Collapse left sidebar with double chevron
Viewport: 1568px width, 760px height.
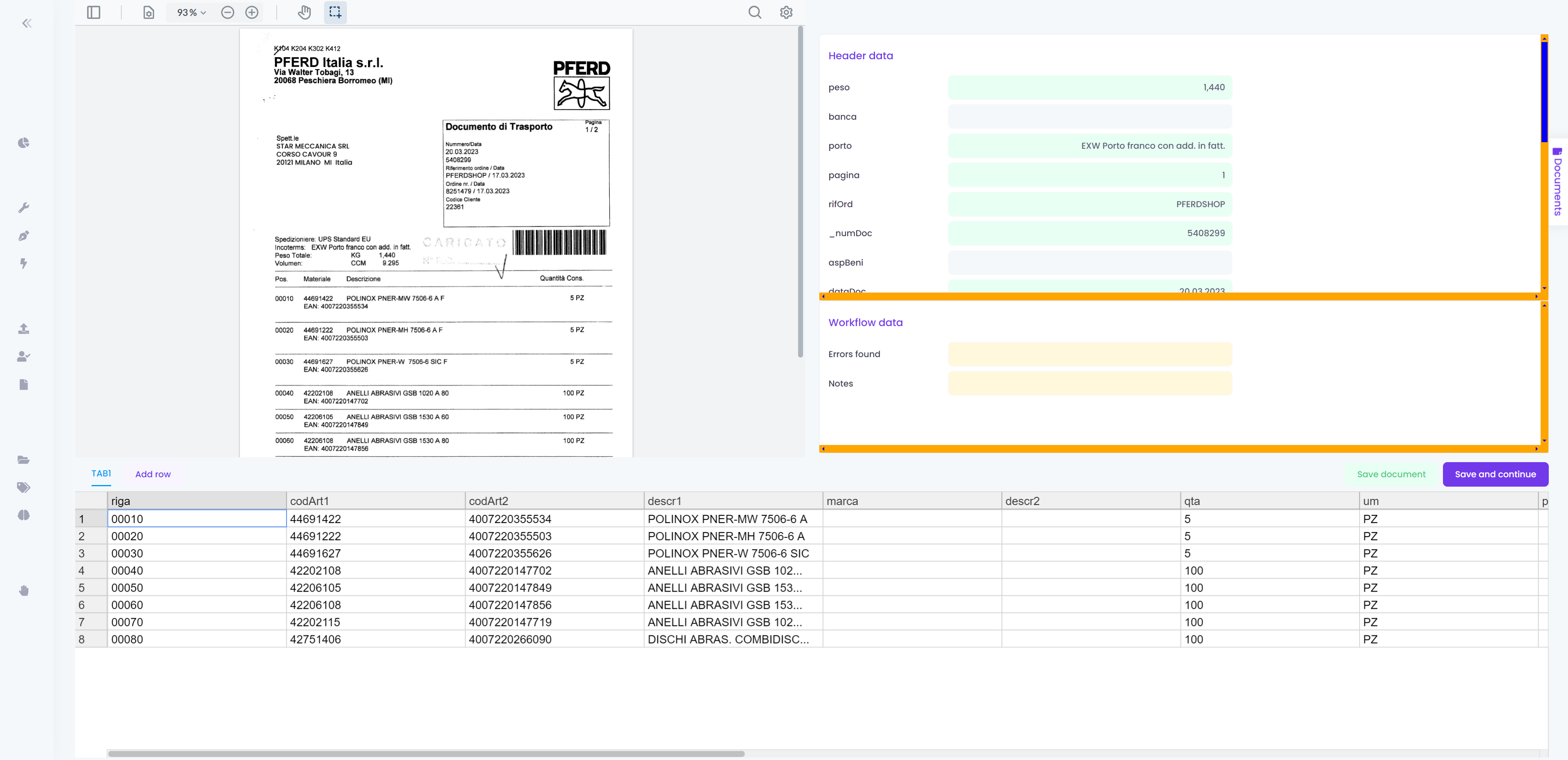pyautogui.click(x=27, y=23)
